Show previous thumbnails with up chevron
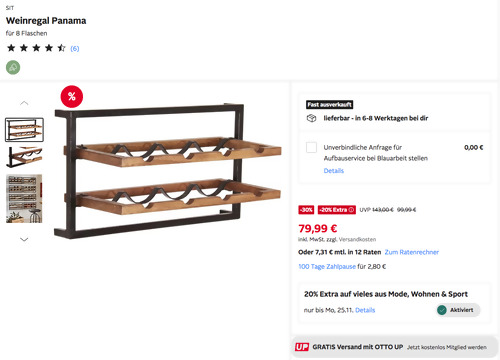This screenshot has height=360, width=500. (x=24, y=103)
